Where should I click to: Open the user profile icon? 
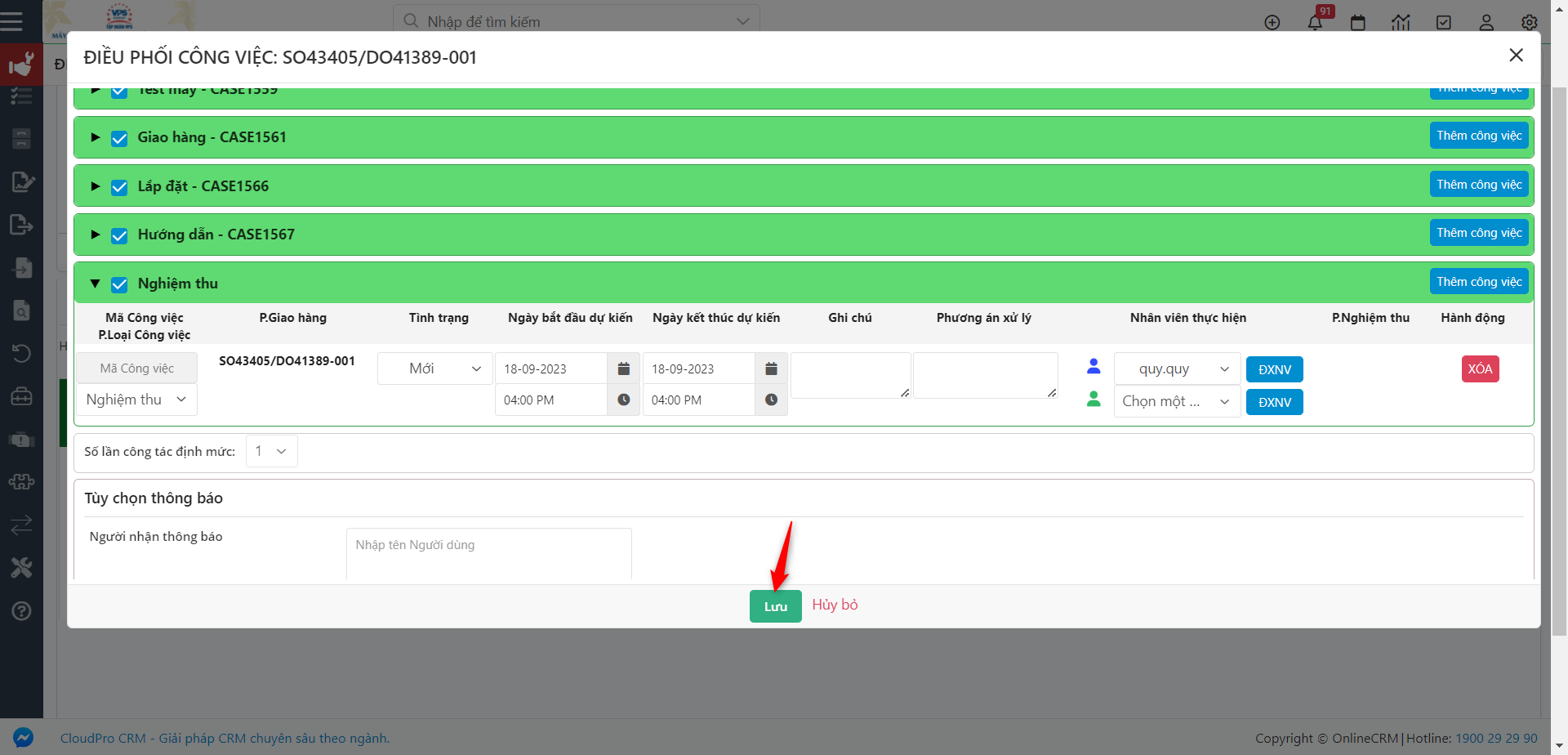click(1486, 22)
